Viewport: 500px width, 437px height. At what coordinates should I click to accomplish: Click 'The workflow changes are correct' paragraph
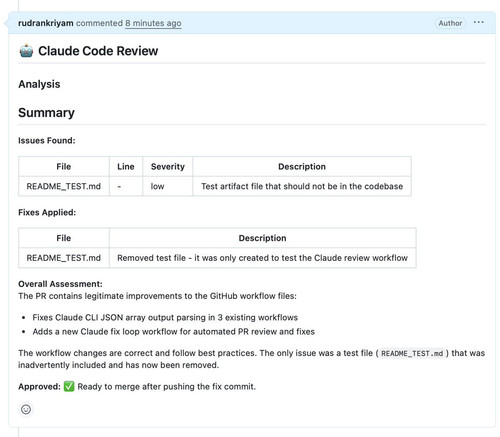click(x=252, y=359)
